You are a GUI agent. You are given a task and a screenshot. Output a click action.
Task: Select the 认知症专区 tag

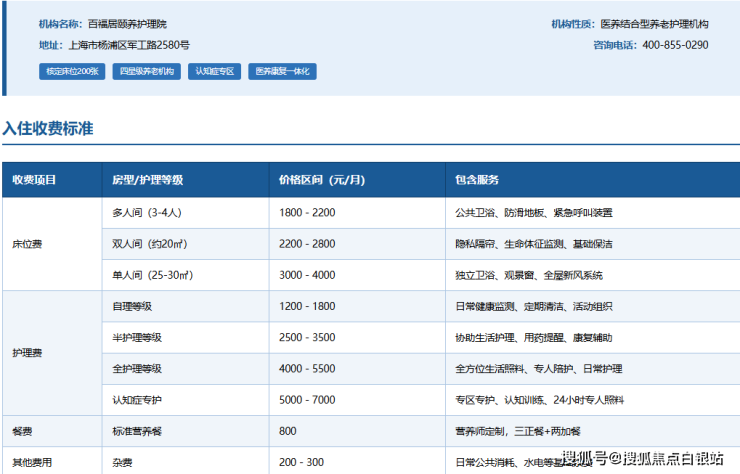click(215, 71)
